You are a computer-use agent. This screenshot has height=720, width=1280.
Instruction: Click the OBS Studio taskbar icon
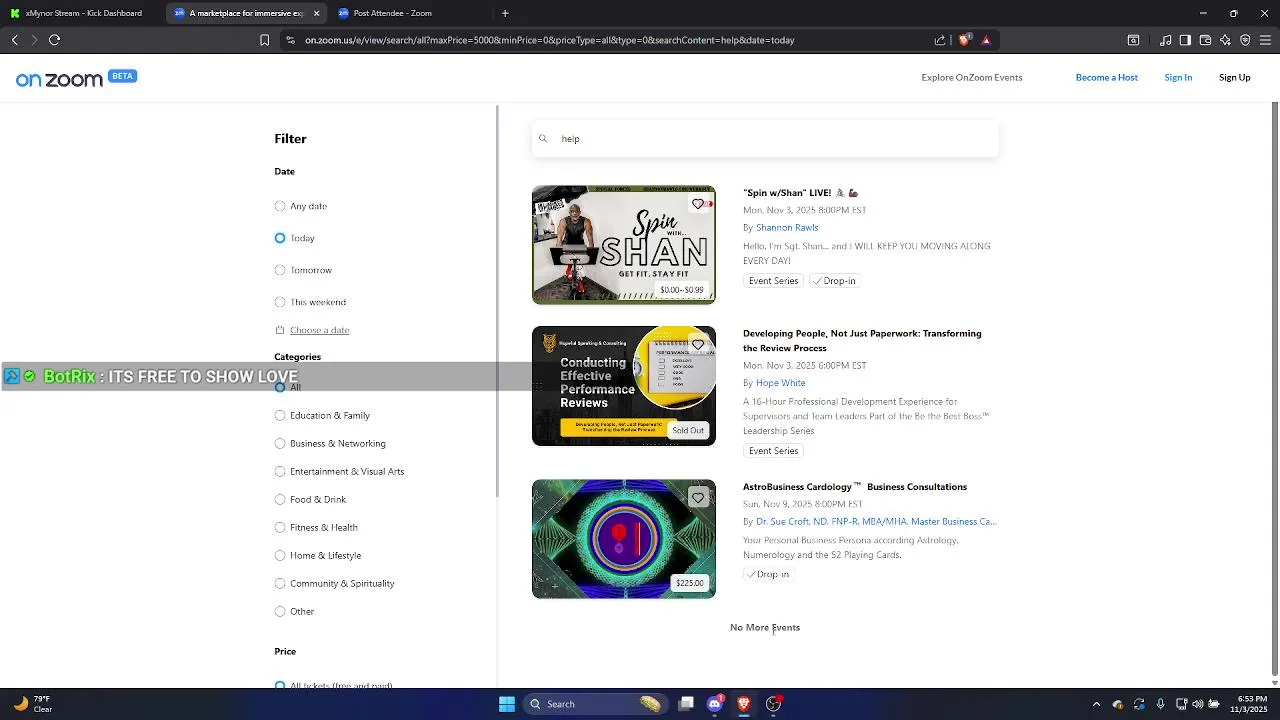tap(773, 704)
